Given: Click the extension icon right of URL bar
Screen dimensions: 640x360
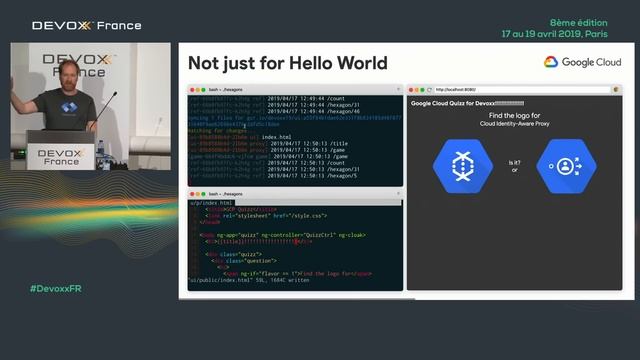Looking at the screenshot, I should tap(616, 89).
